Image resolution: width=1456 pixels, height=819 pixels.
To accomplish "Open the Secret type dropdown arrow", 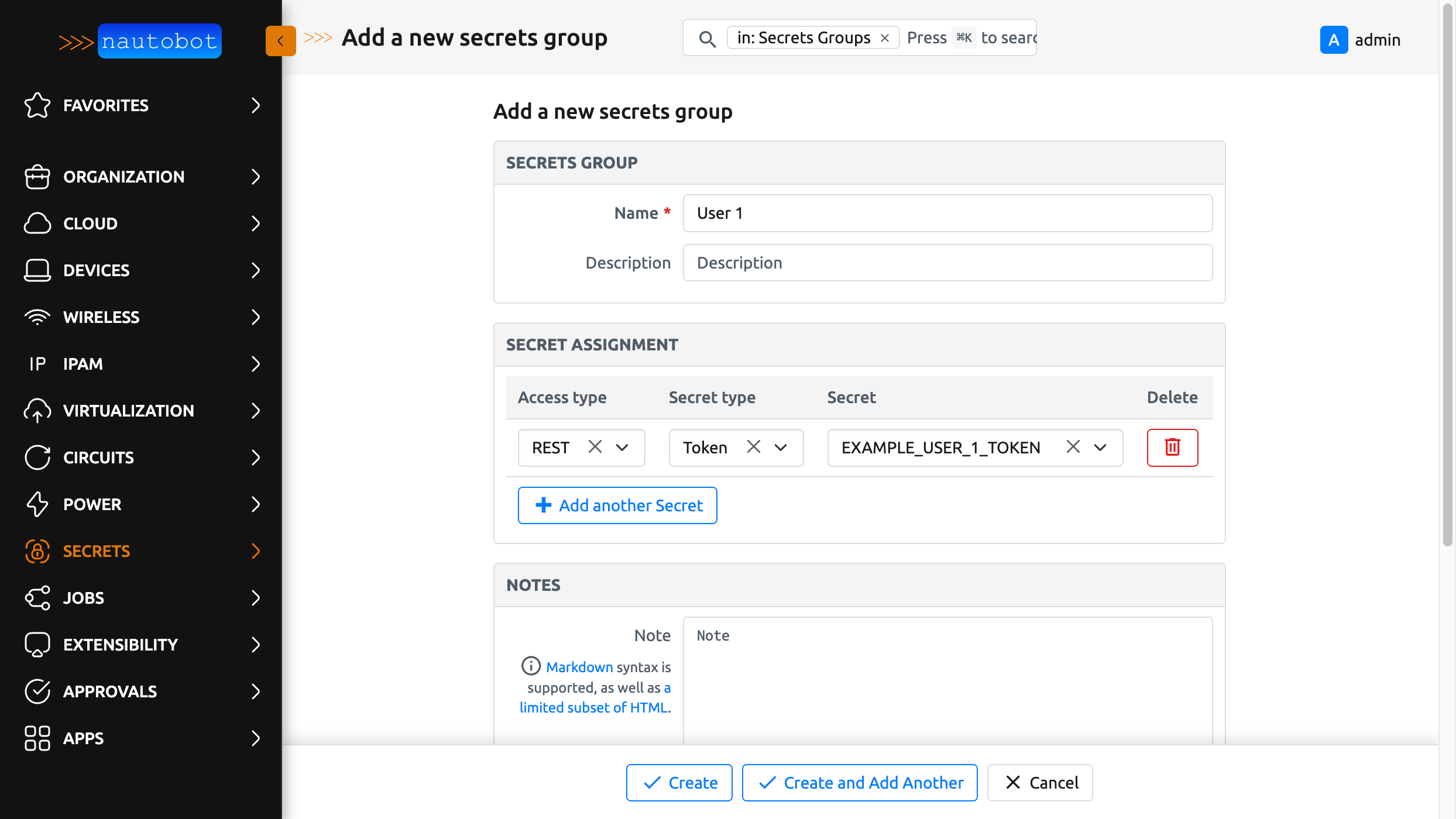I will click(x=781, y=448).
